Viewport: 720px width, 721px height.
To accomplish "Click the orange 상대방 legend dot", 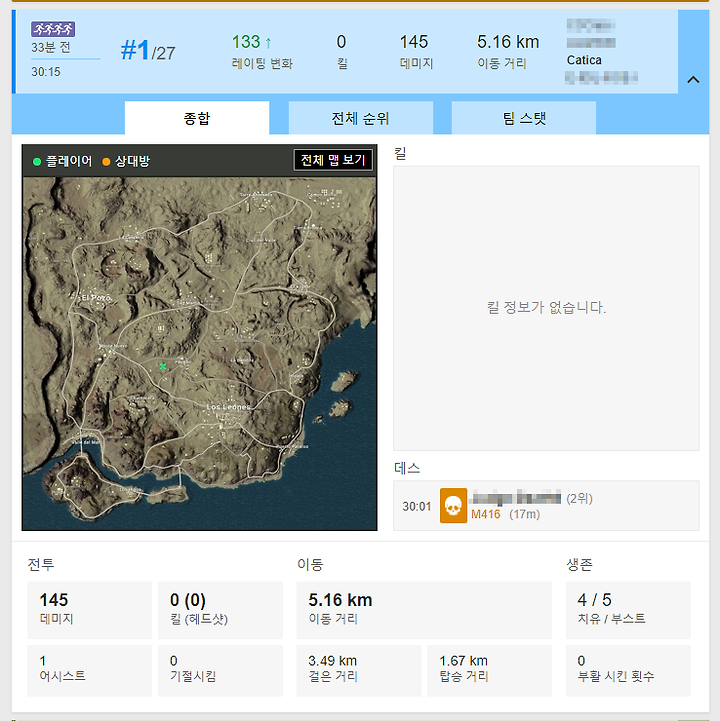I will pos(106,161).
